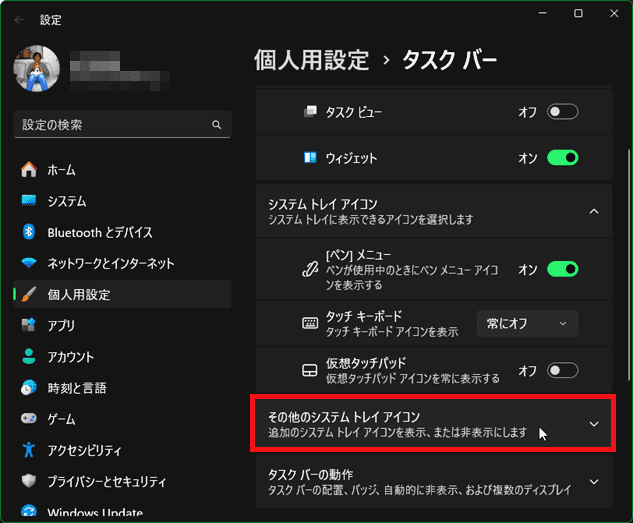The width and height of the screenshot is (633, 523).
Task: Click the アプリ sidebar icon
Action: (29, 325)
